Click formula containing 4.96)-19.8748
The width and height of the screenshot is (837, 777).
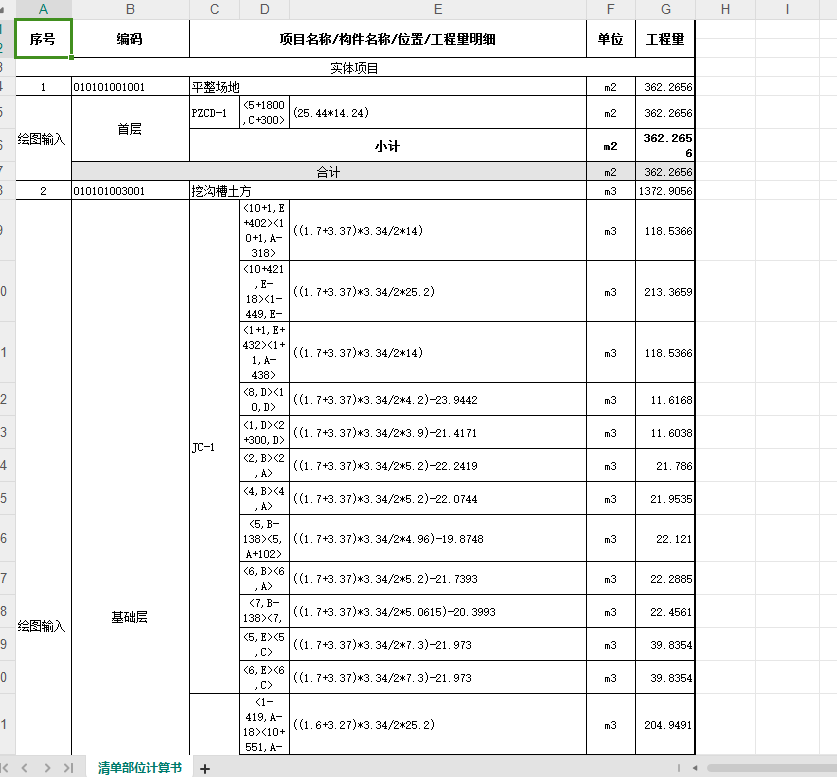click(x=438, y=538)
